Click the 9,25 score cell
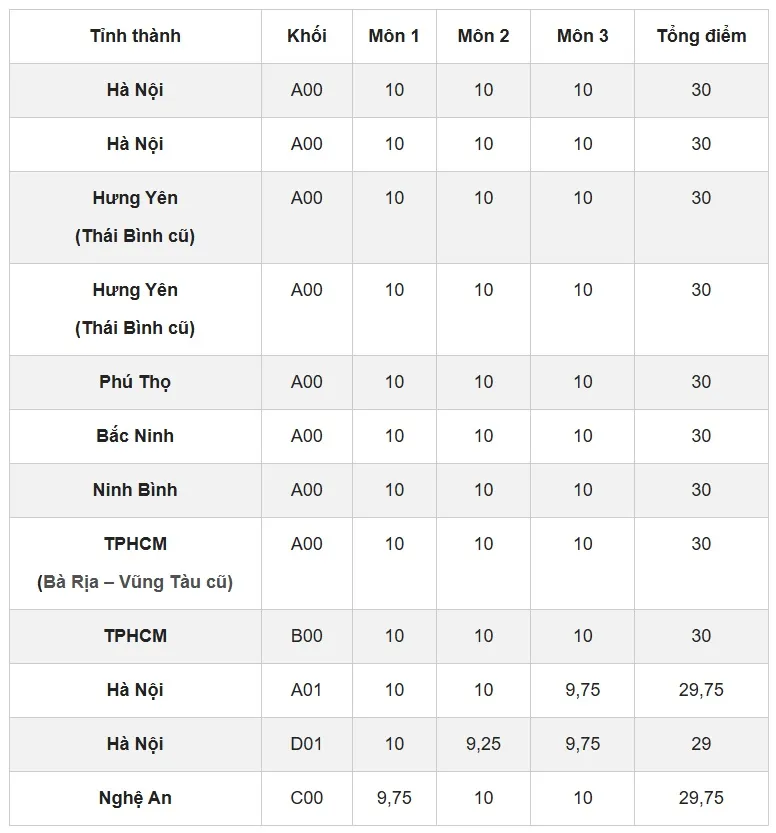Screen dimensions: 776x833 [x=483, y=744]
